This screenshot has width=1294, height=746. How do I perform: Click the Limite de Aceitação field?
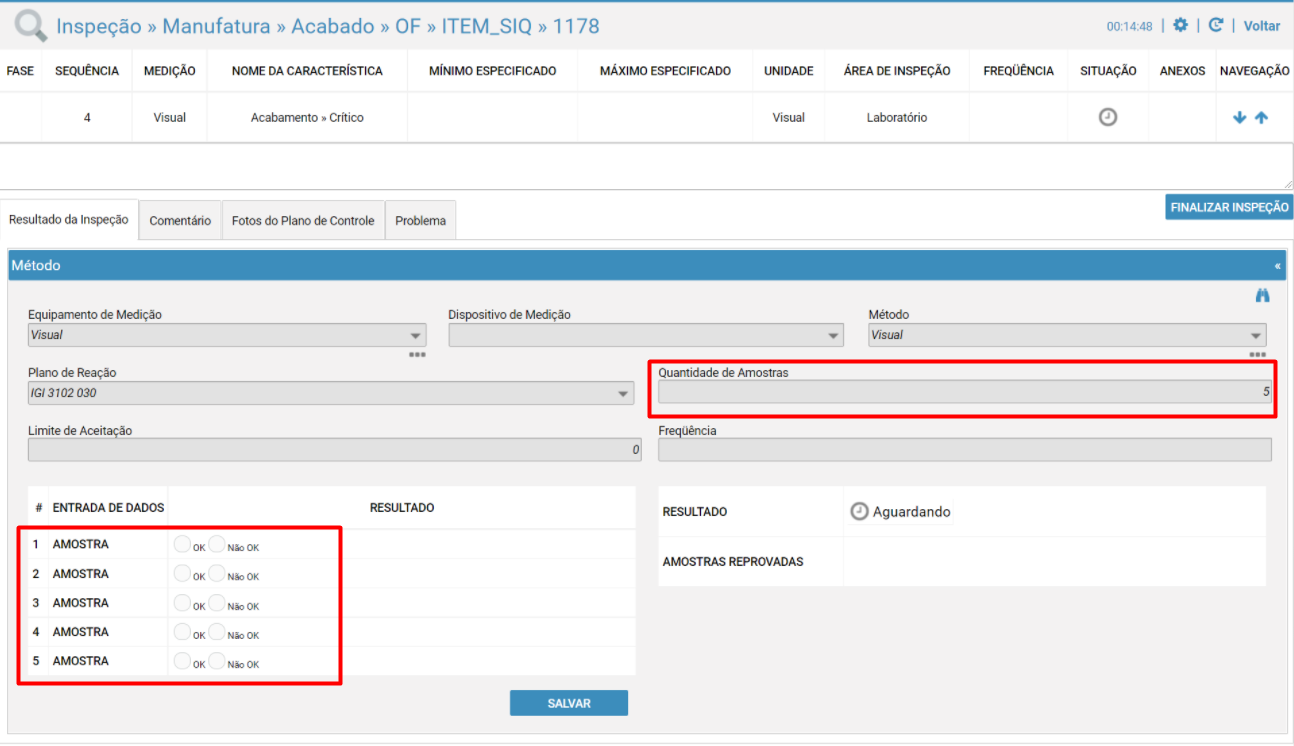point(335,450)
